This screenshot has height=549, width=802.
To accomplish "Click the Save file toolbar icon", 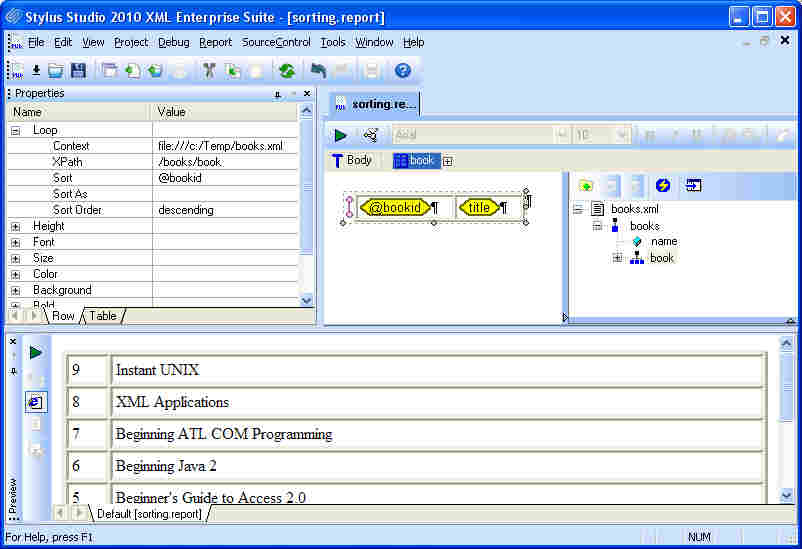I will (x=77, y=71).
